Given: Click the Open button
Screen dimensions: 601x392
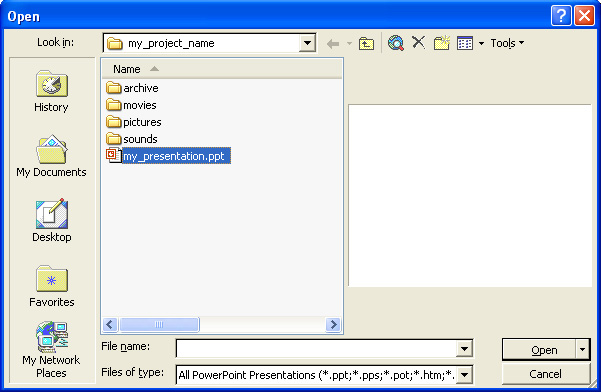Looking at the screenshot, I should coord(539,349).
